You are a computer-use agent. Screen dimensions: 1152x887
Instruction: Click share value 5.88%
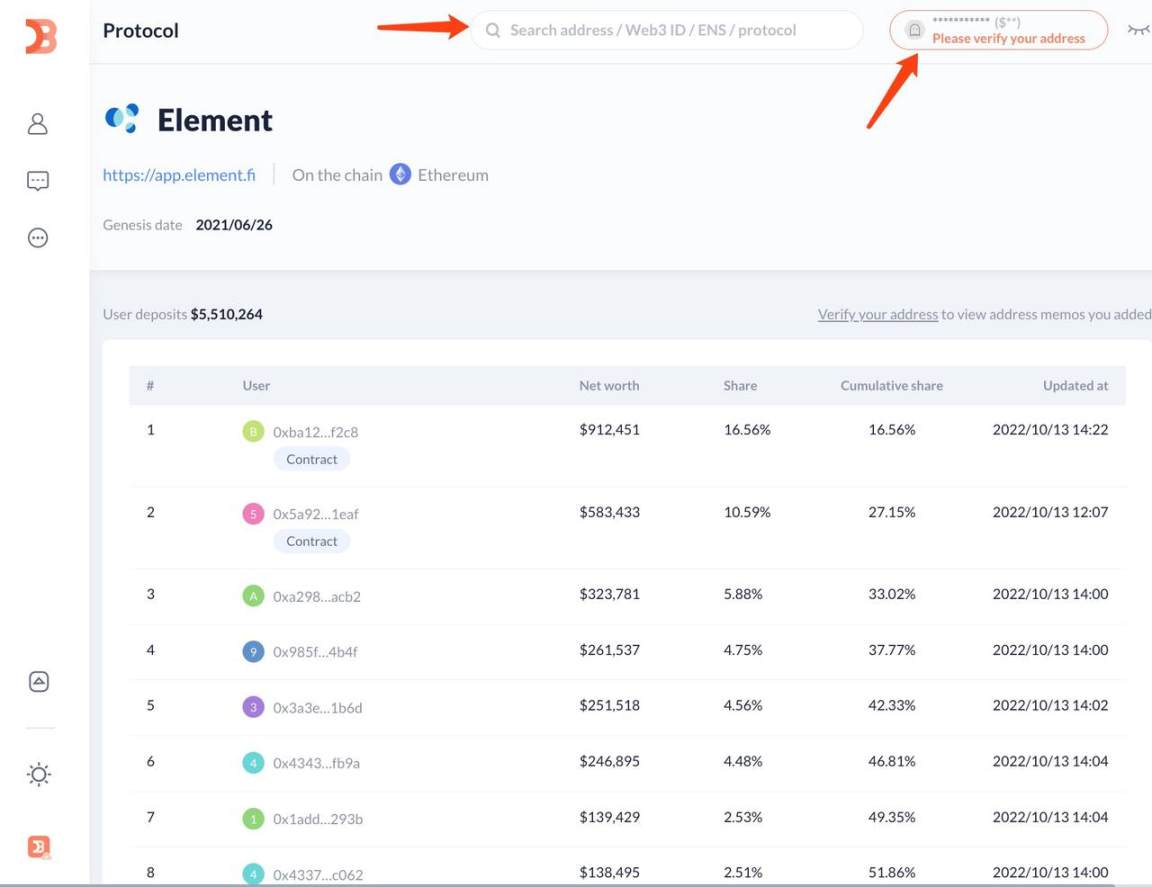coord(743,594)
